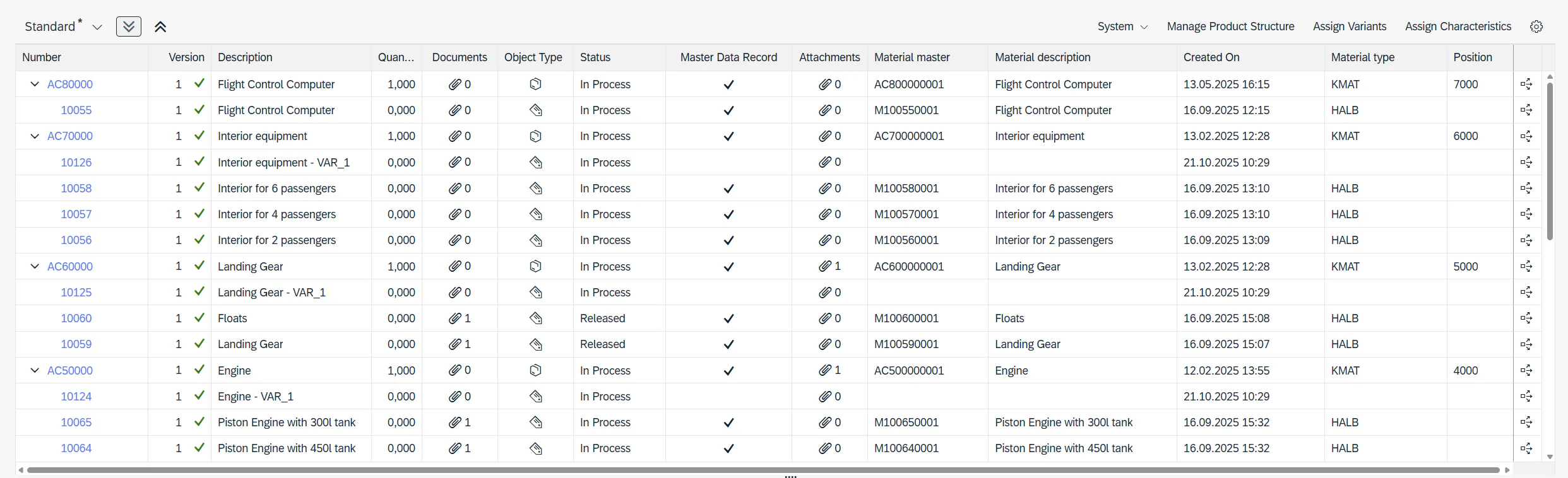Collapse the AC80000 tree node
The width and height of the screenshot is (1568, 478).
[35, 84]
